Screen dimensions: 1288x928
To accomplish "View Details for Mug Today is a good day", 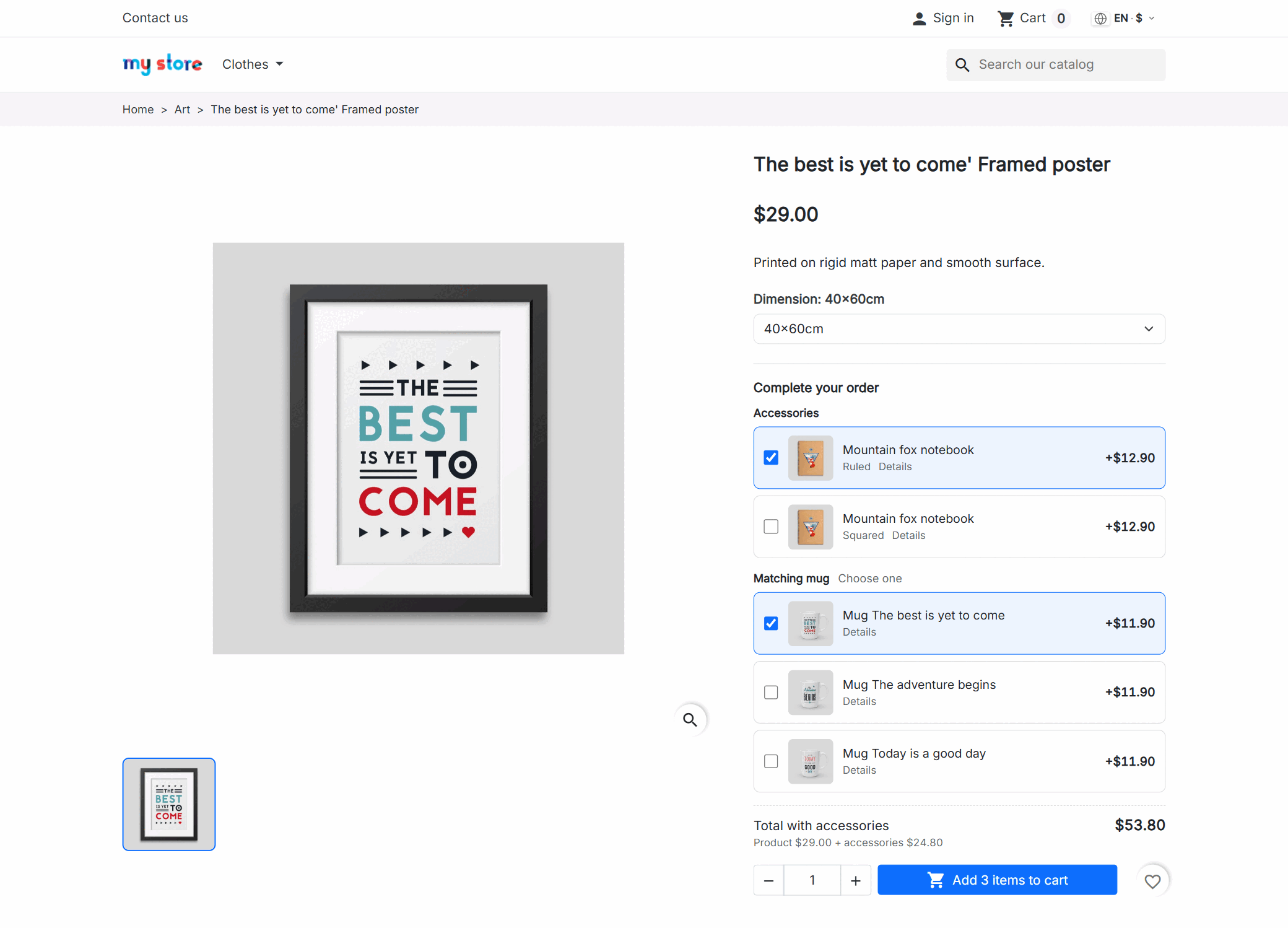I will coord(859,771).
